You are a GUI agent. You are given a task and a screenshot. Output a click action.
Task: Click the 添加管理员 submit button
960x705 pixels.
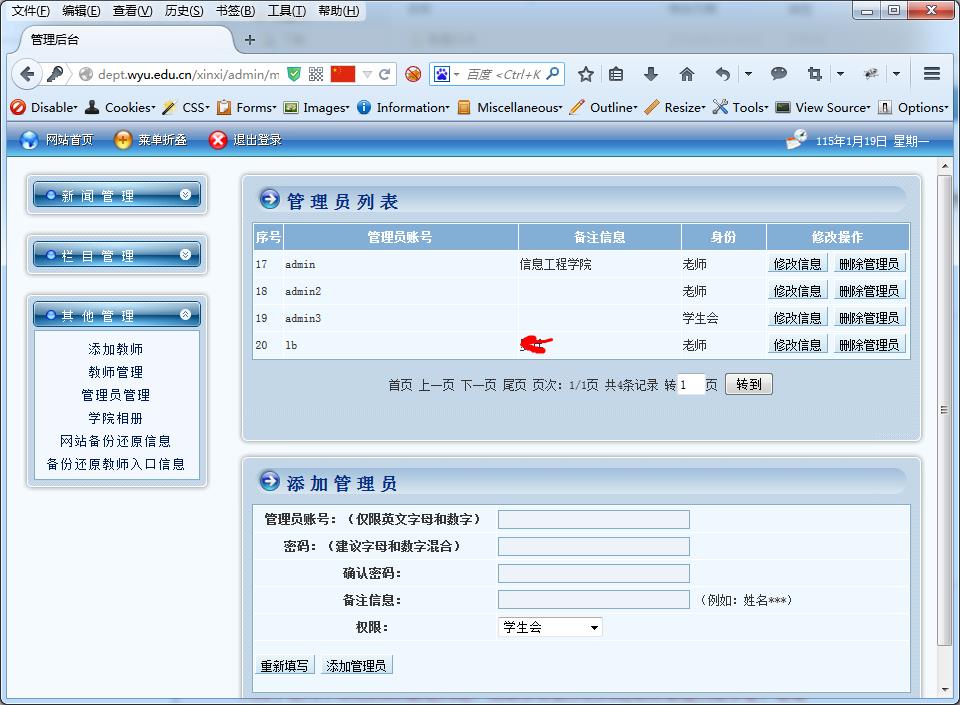[x=356, y=665]
